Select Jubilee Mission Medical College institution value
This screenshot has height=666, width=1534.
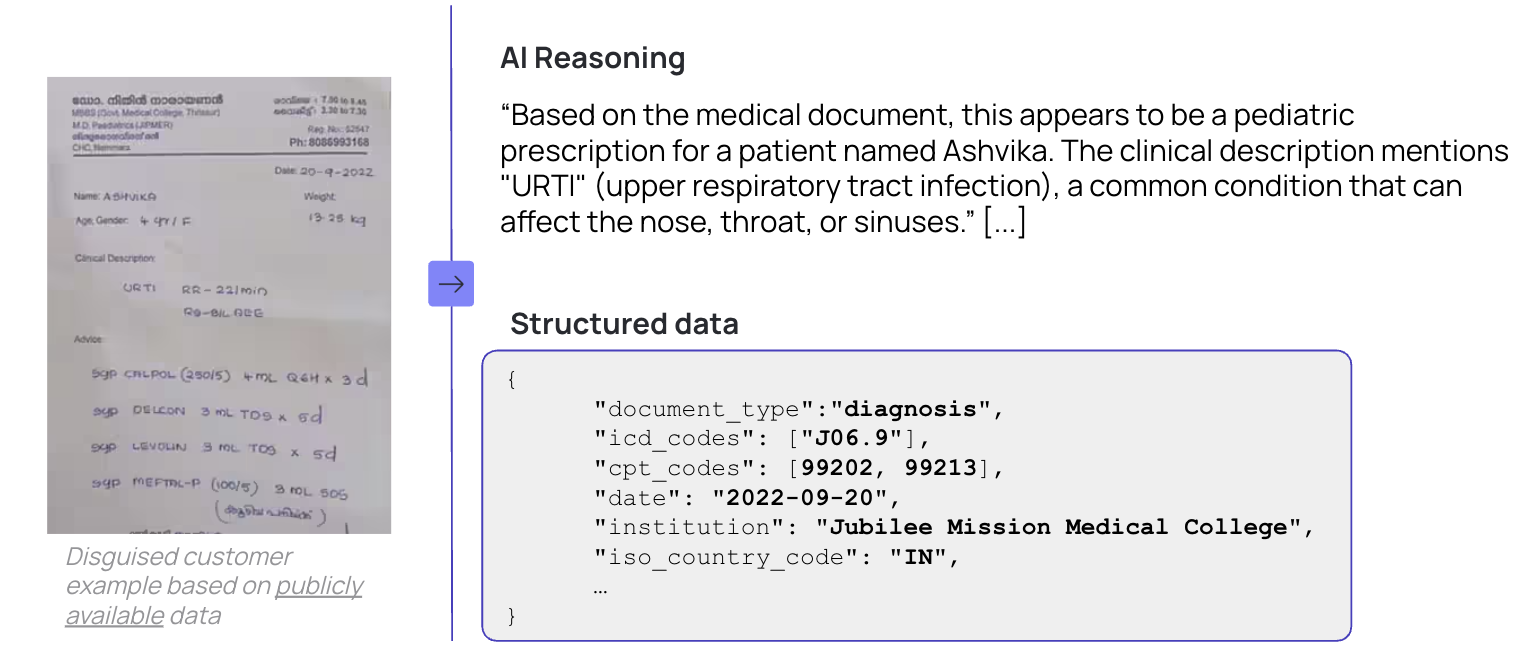[1063, 527]
